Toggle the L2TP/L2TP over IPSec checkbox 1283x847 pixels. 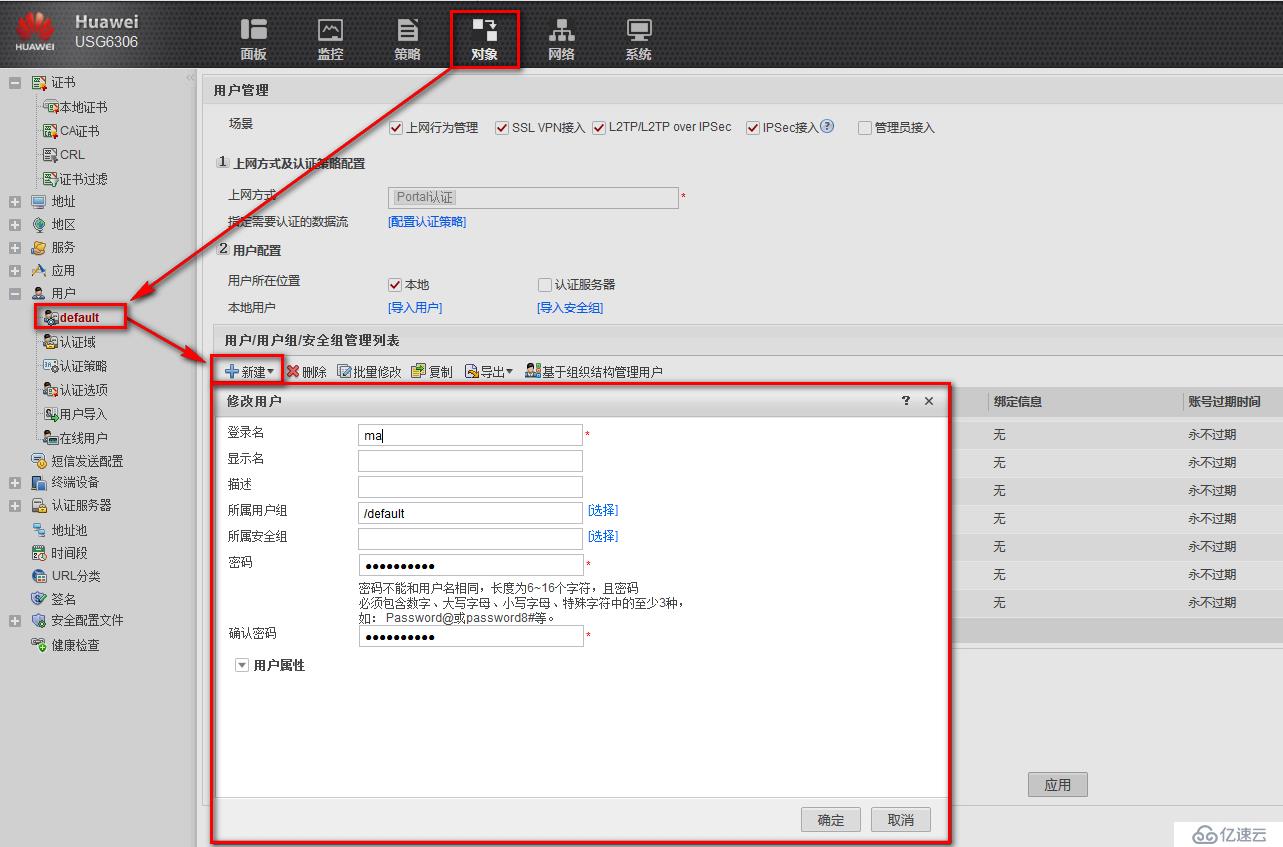click(599, 128)
